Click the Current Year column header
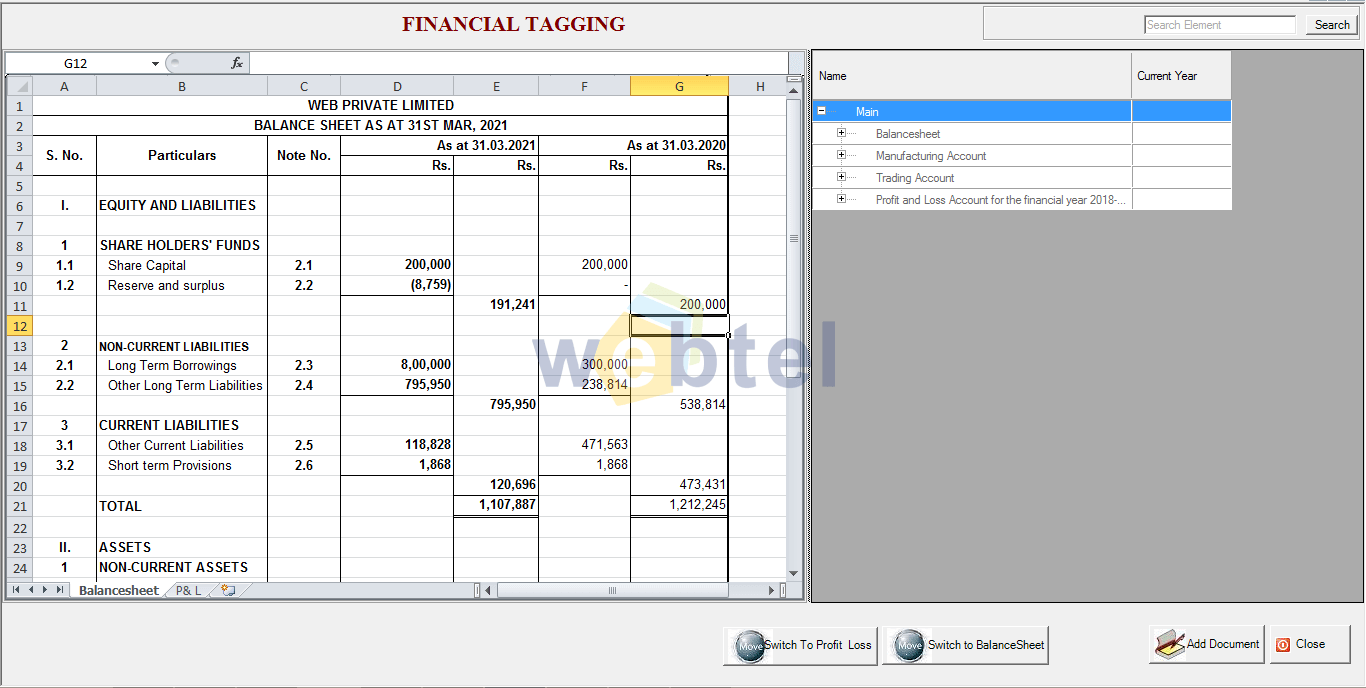This screenshot has width=1366, height=688. (x=1181, y=76)
